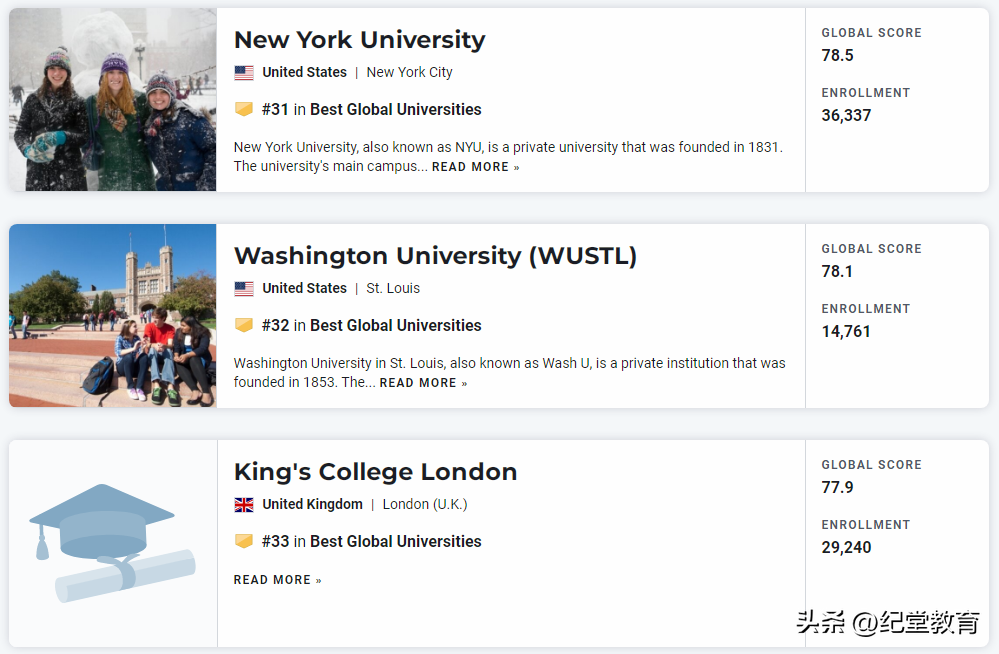Expand King's College London READ MORE

coord(277,580)
